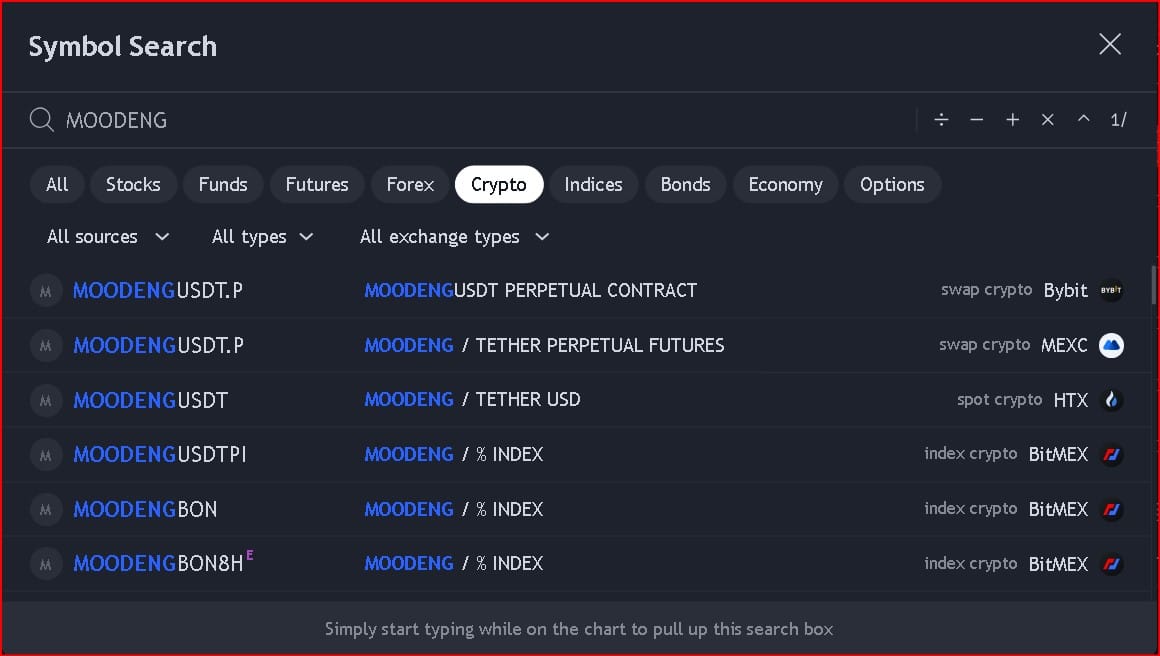Click the MEXC exchange logo icon
The image size is (1160, 656).
coord(1111,345)
